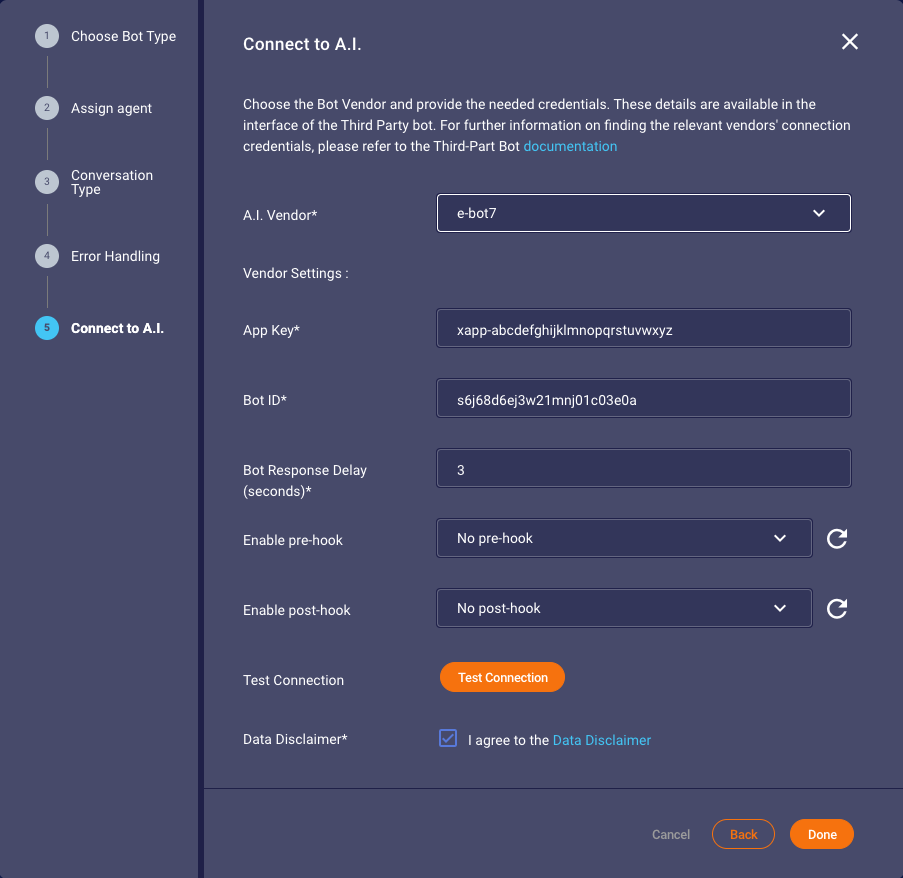
Task: Click the Done button
Action: tap(821, 834)
